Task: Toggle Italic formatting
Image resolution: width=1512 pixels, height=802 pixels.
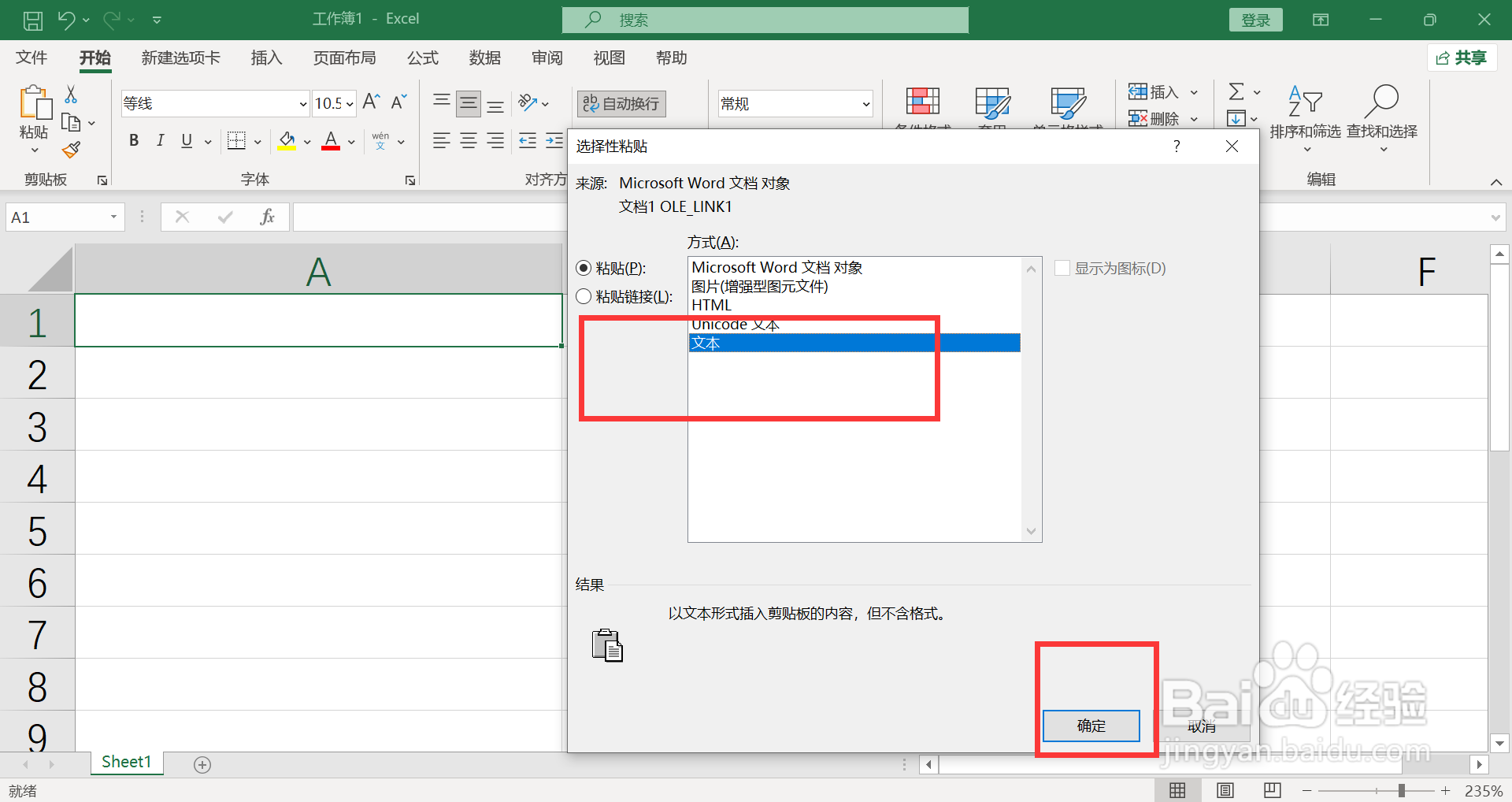Action: (160, 140)
